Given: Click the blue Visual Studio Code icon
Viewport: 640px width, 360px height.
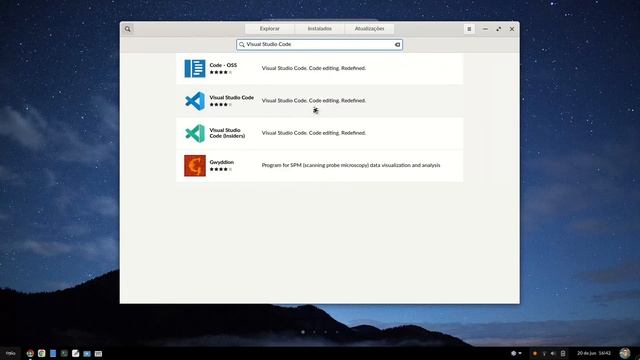Looking at the screenshot, I should (x=195, y=101).
